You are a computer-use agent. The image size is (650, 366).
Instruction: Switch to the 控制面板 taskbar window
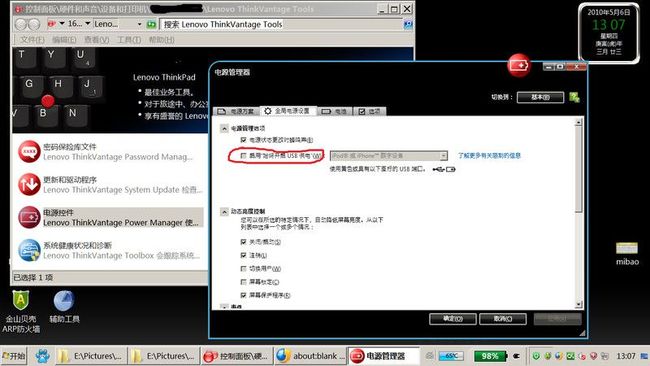(x=237, y=356)
